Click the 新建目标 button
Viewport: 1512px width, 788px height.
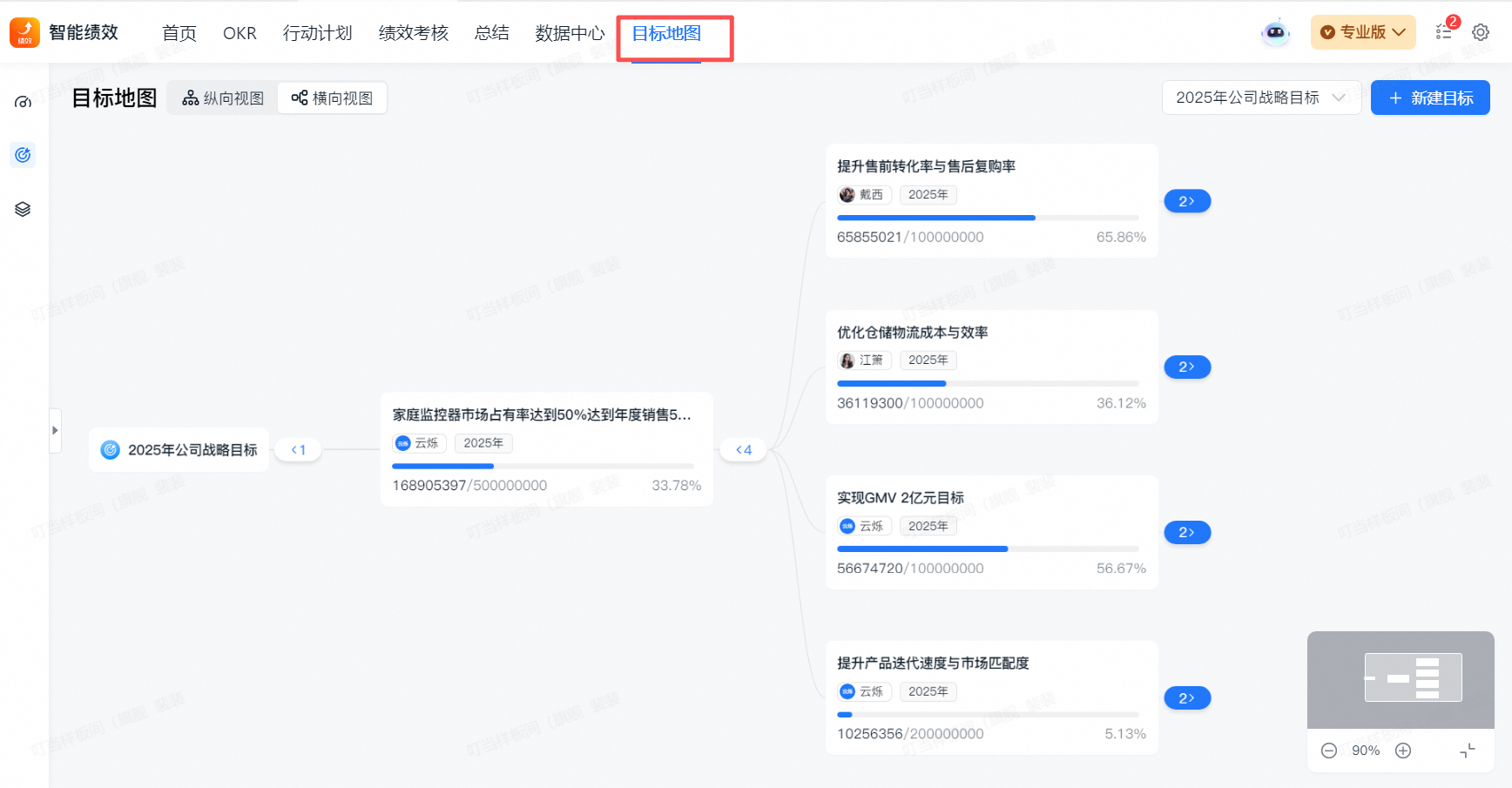(x=1430, y=98)
